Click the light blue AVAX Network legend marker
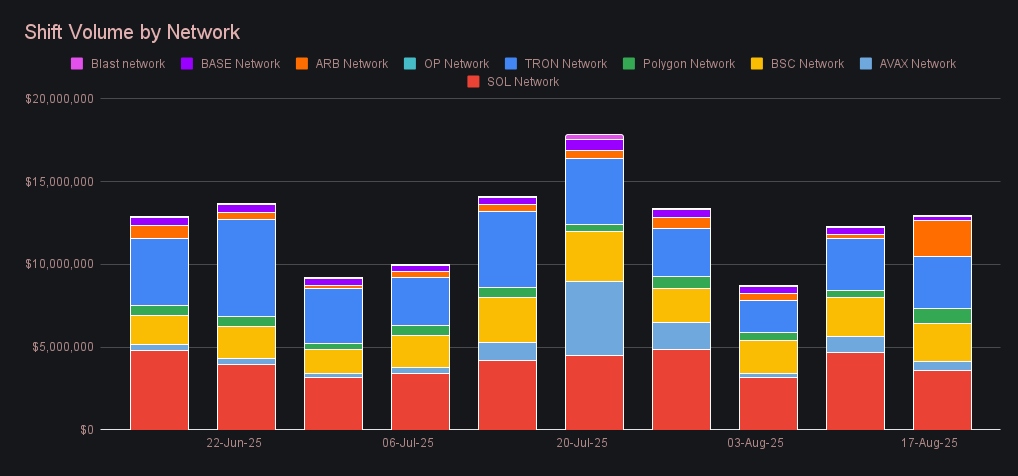1018x476 pixels. click(x=865, y=64)
